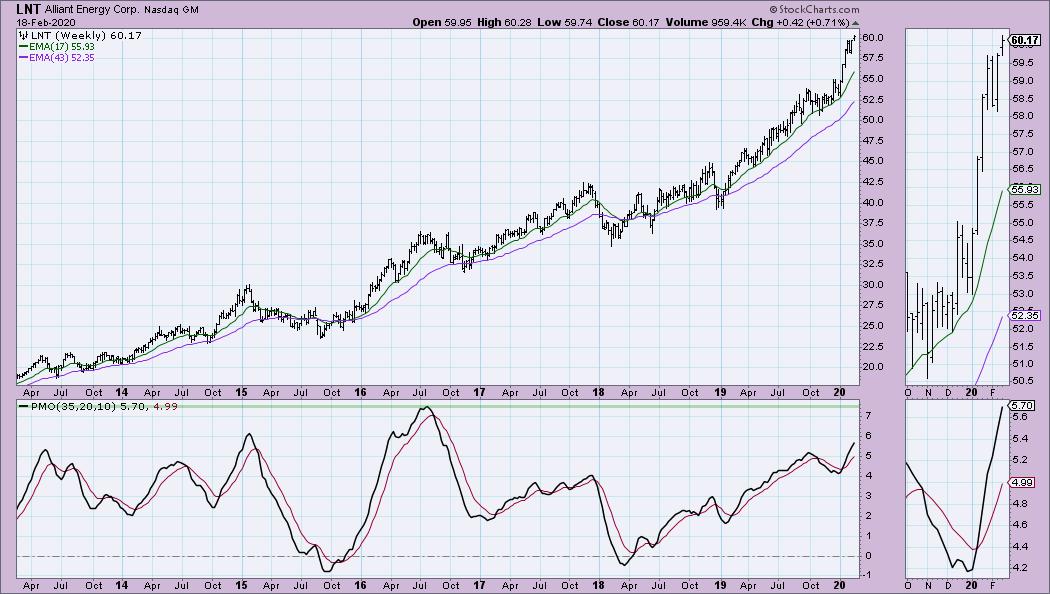The height and width of the screenshot is (594, 1050).
Task: Click the 'F' month label under zoomed chart
Action: pos(993,392)
